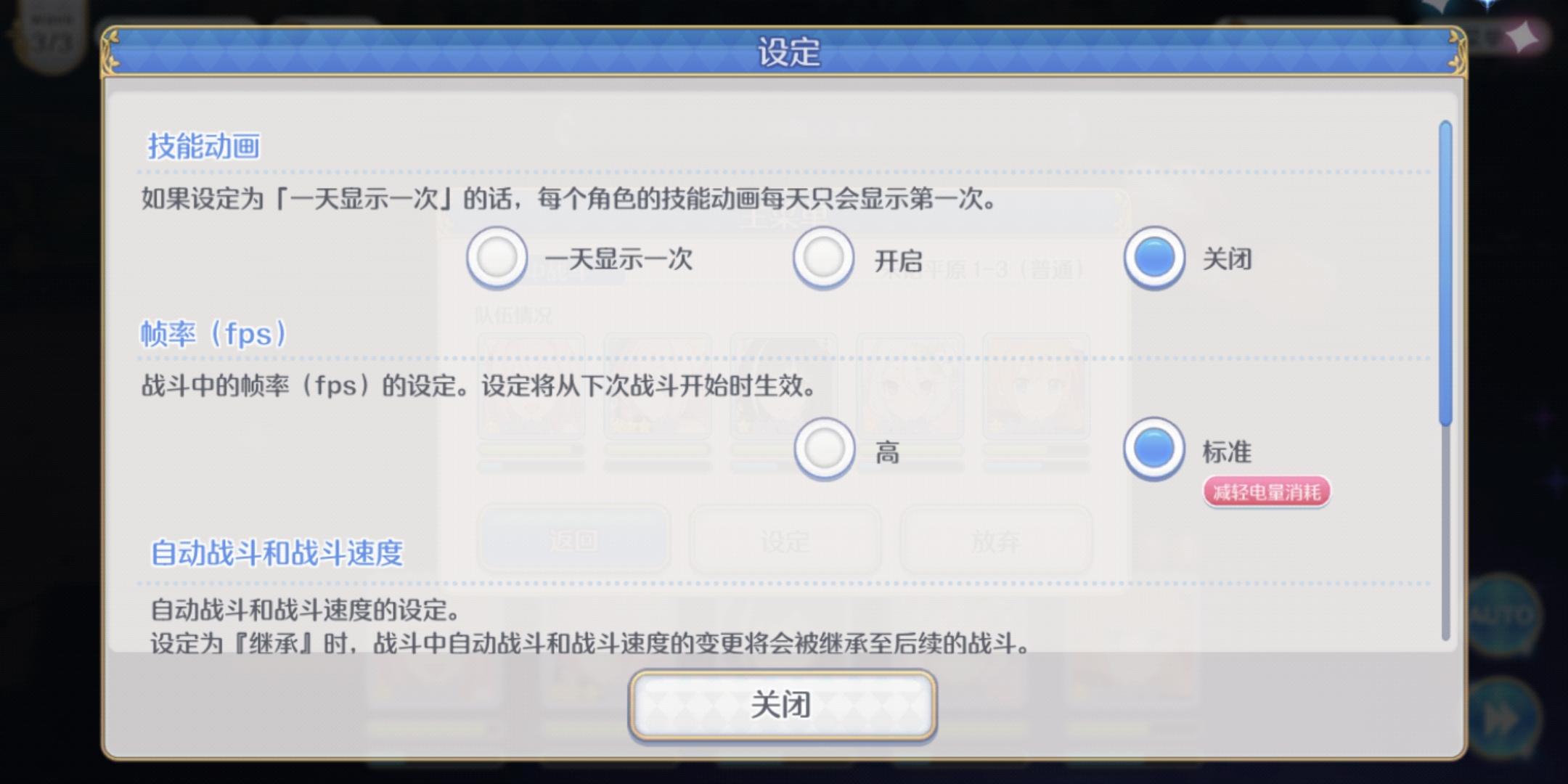
Task: Tap the dimmed AUTO battle icon
Action: point(1504,616)
